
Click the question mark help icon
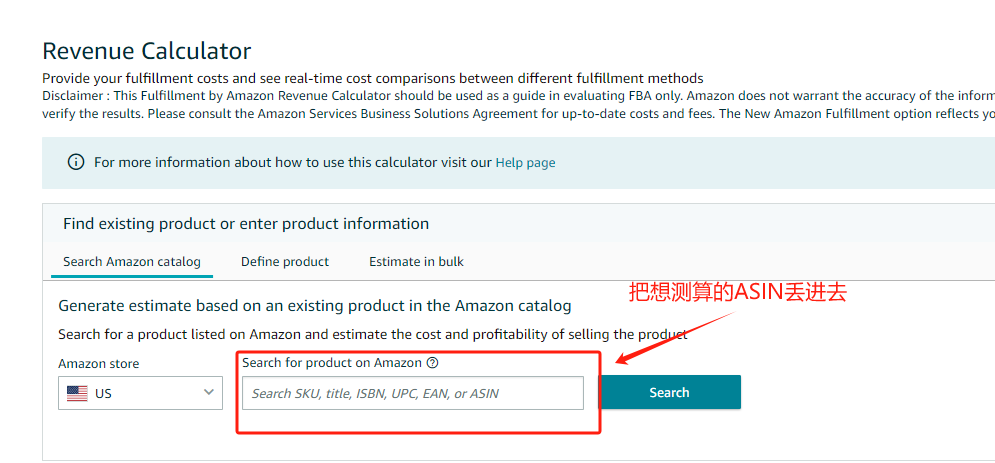433,363
